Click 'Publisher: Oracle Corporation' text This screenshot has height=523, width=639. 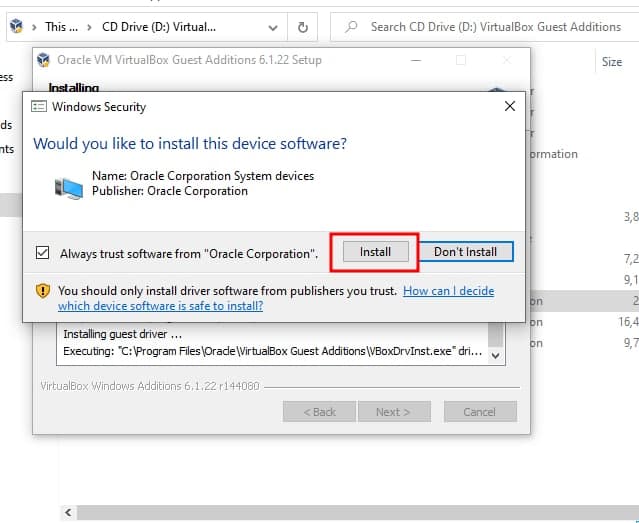(170, 191)
